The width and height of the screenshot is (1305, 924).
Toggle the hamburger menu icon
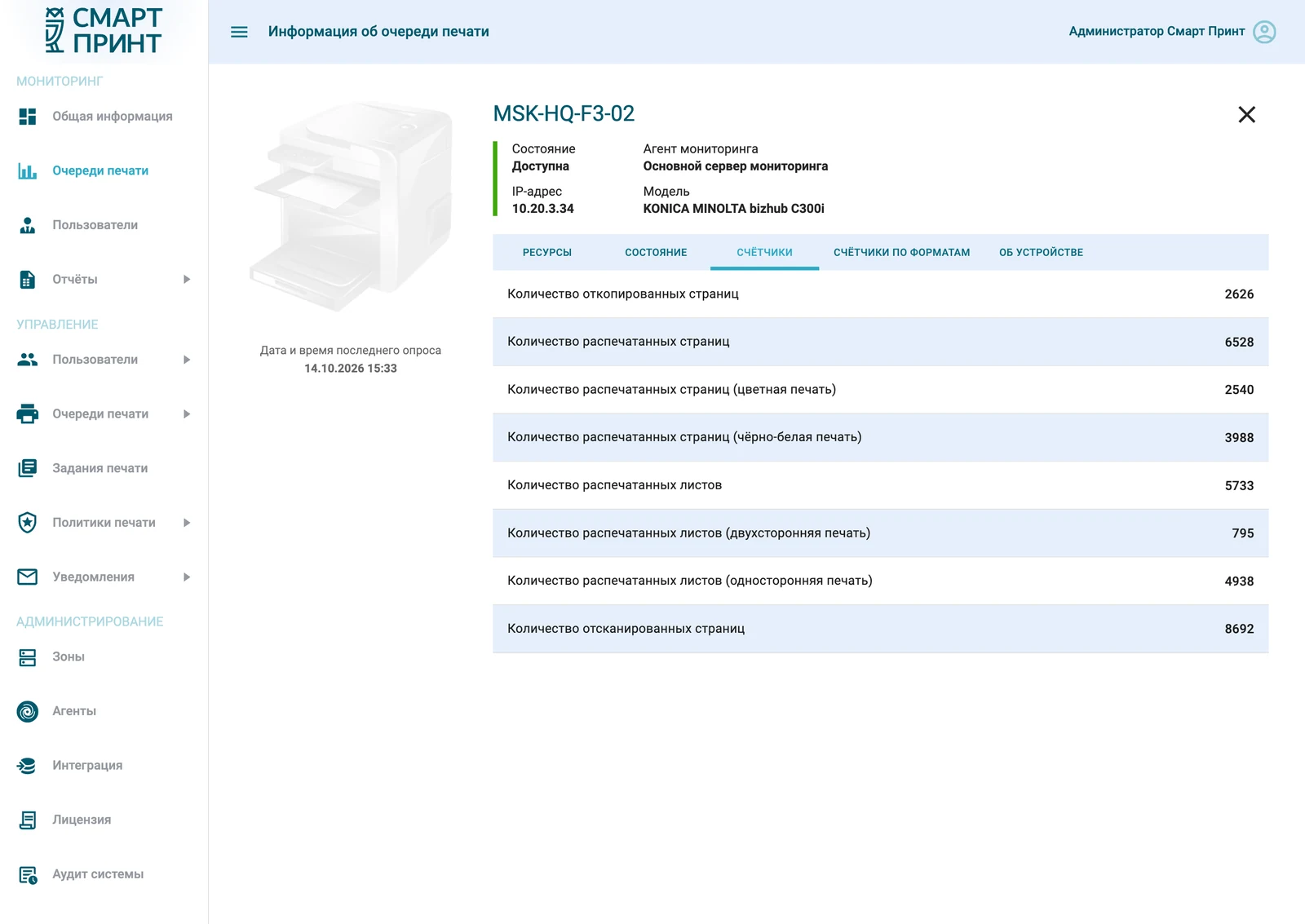[239, 32]
